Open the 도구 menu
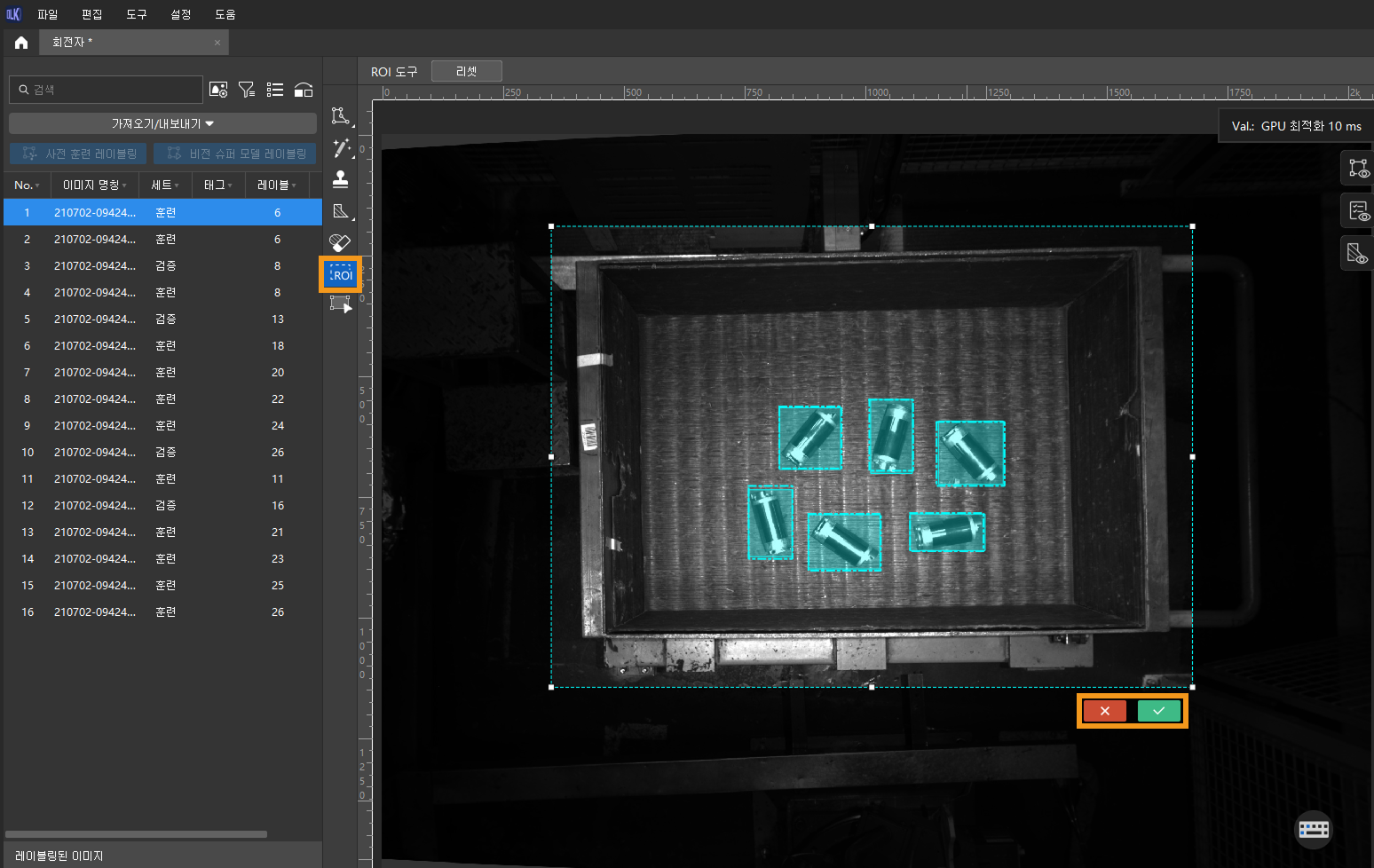Image resolution: width=1374 pixels, height=868 pixels. coord(136,14)
